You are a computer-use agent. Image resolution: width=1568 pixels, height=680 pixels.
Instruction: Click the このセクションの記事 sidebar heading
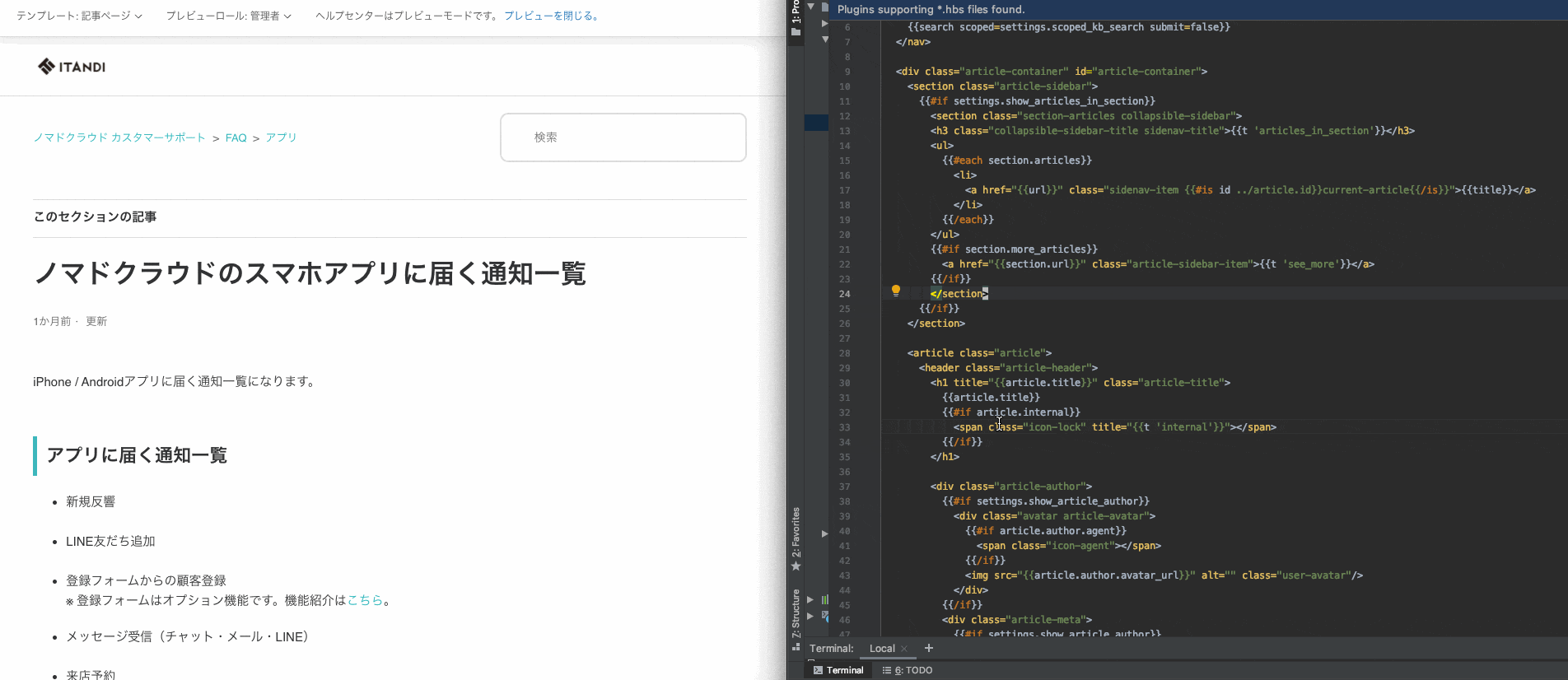click(x=95, y=217)
